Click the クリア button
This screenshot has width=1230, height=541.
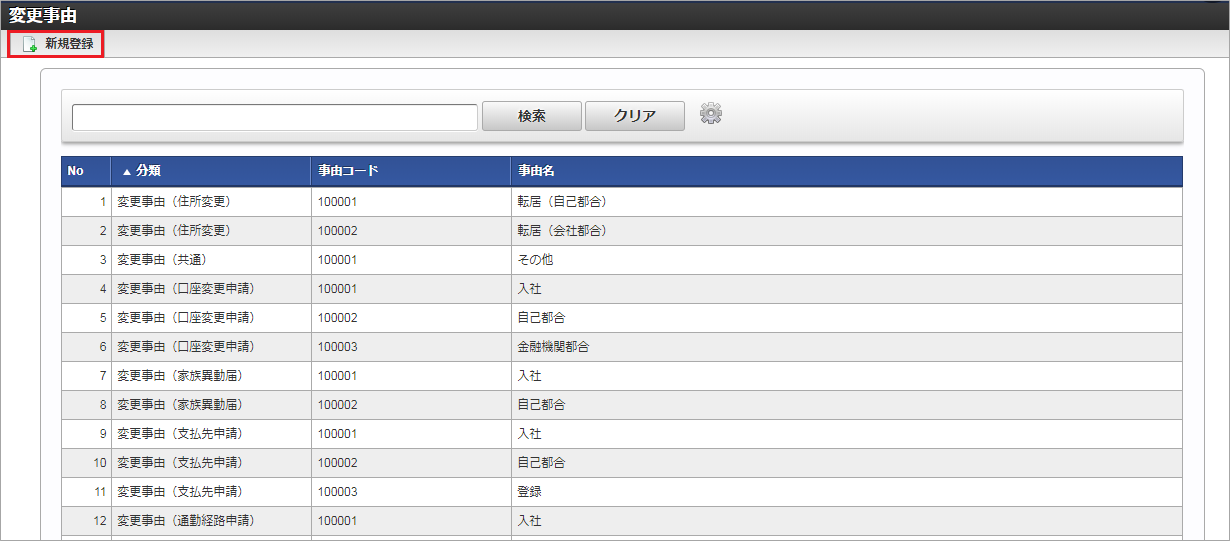click(635, 116)
